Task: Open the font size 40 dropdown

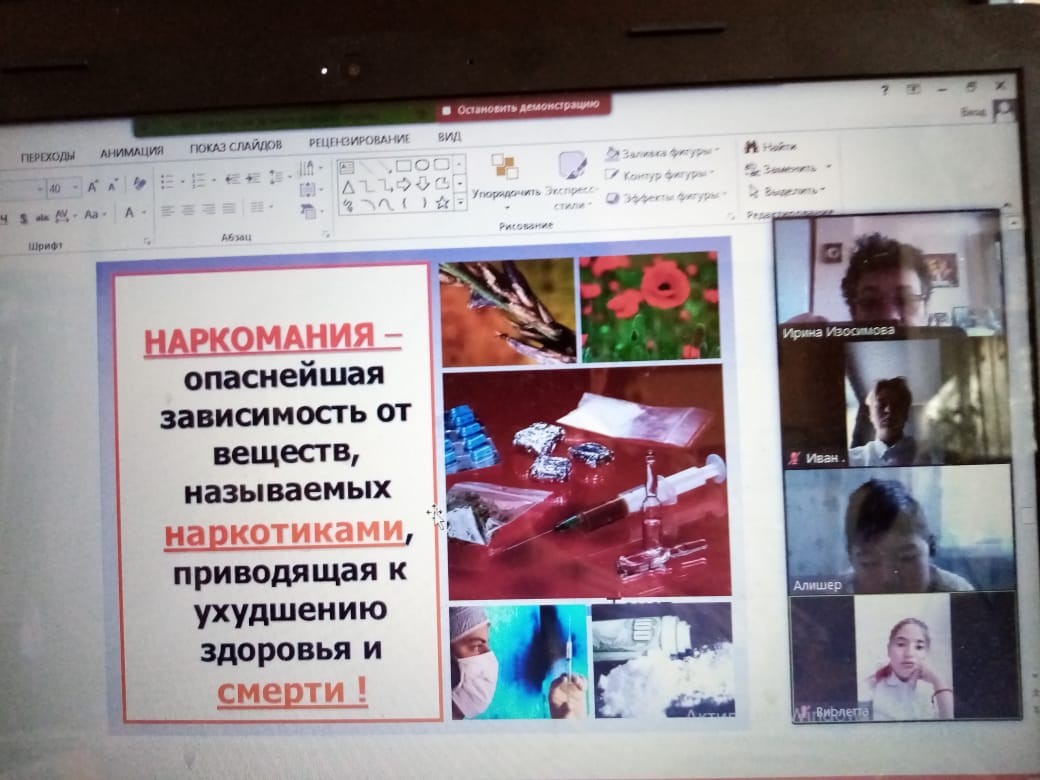Action: (76, 188)
